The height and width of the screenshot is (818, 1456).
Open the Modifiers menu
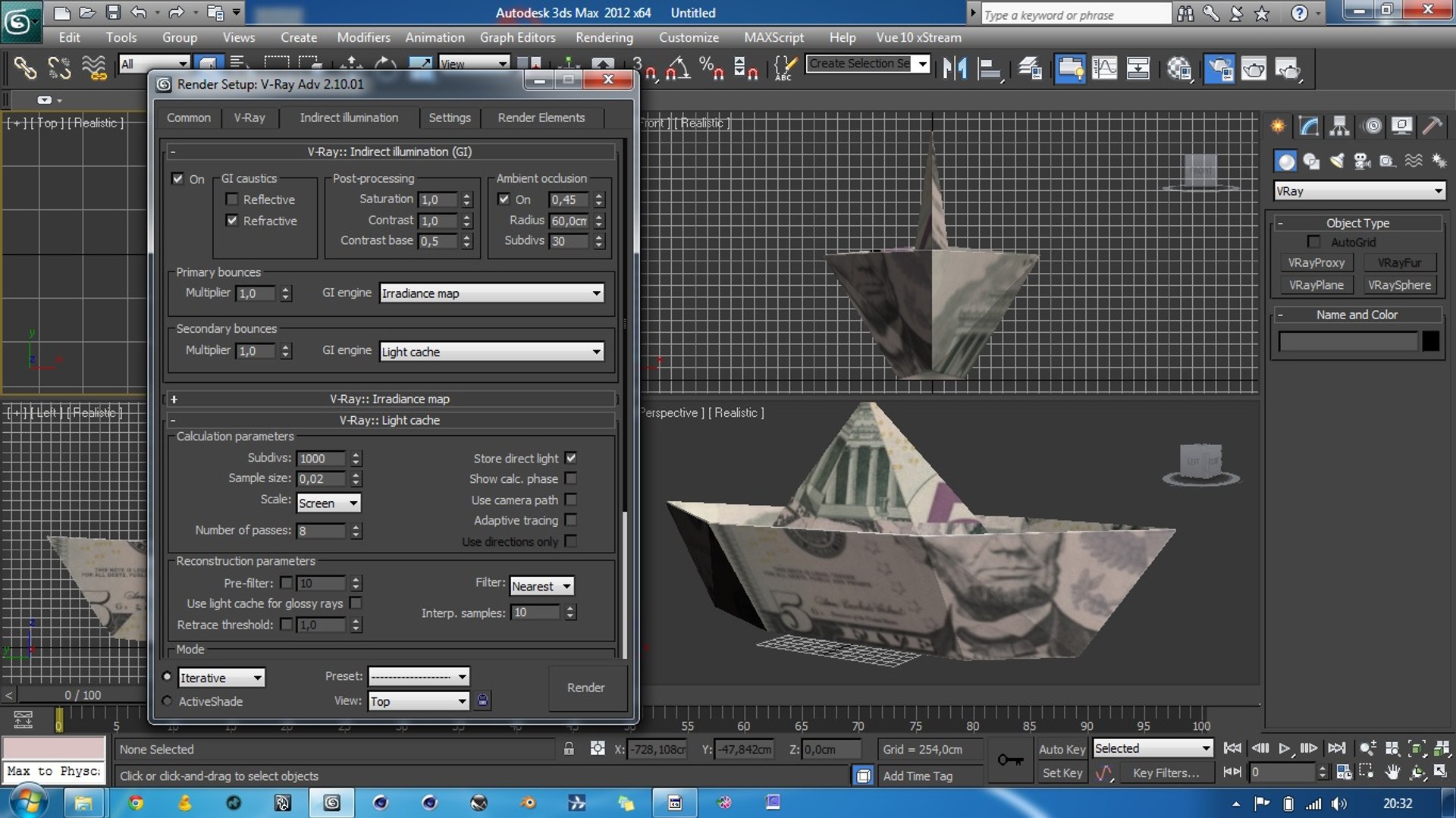pos(363,37)
